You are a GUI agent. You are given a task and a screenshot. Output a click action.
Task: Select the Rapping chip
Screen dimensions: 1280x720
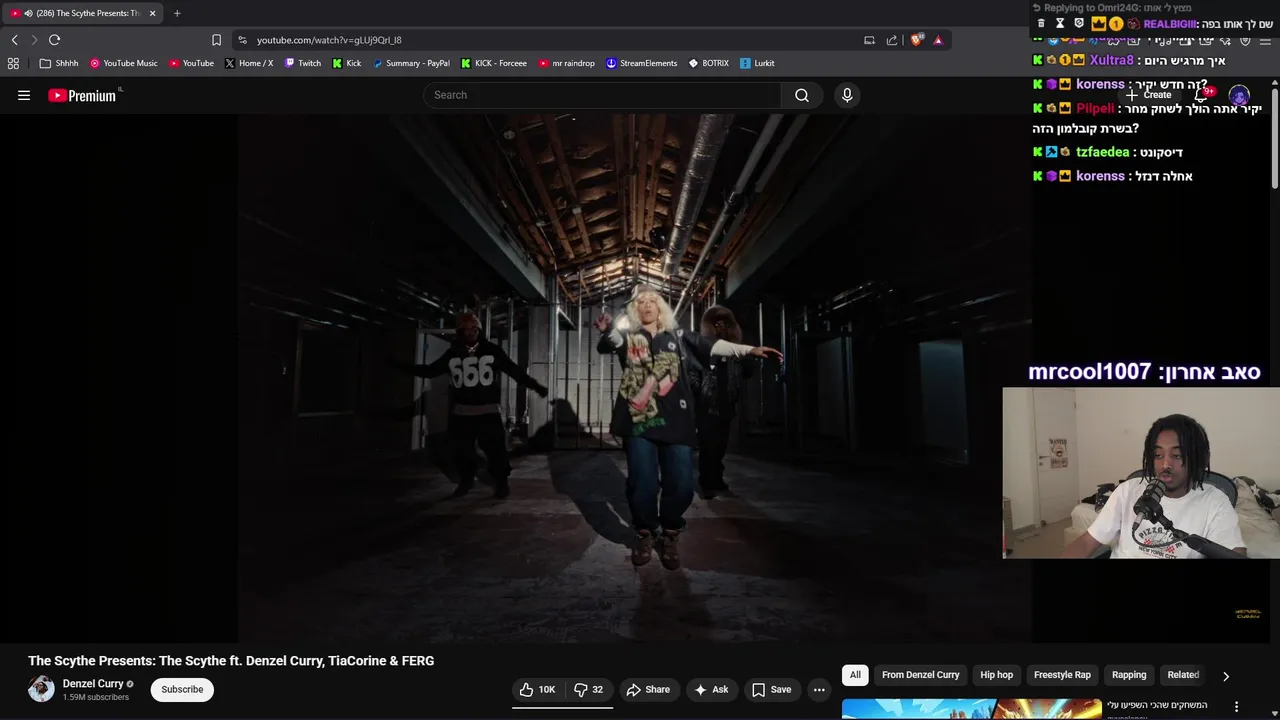[1129, 675]
